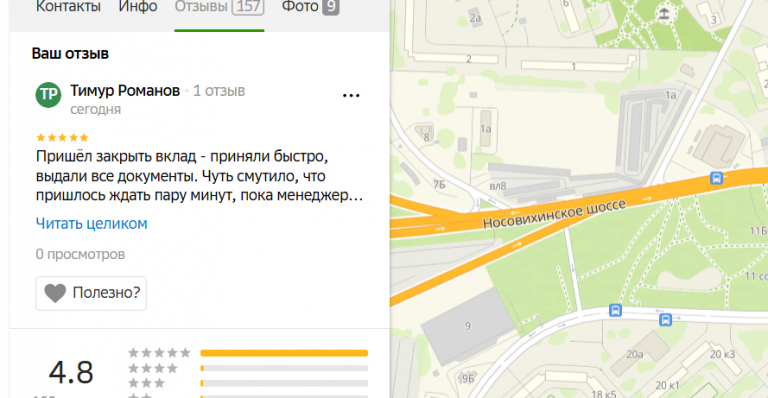Click building 20 к3 label on the map
768x398 pixels.
722,354
